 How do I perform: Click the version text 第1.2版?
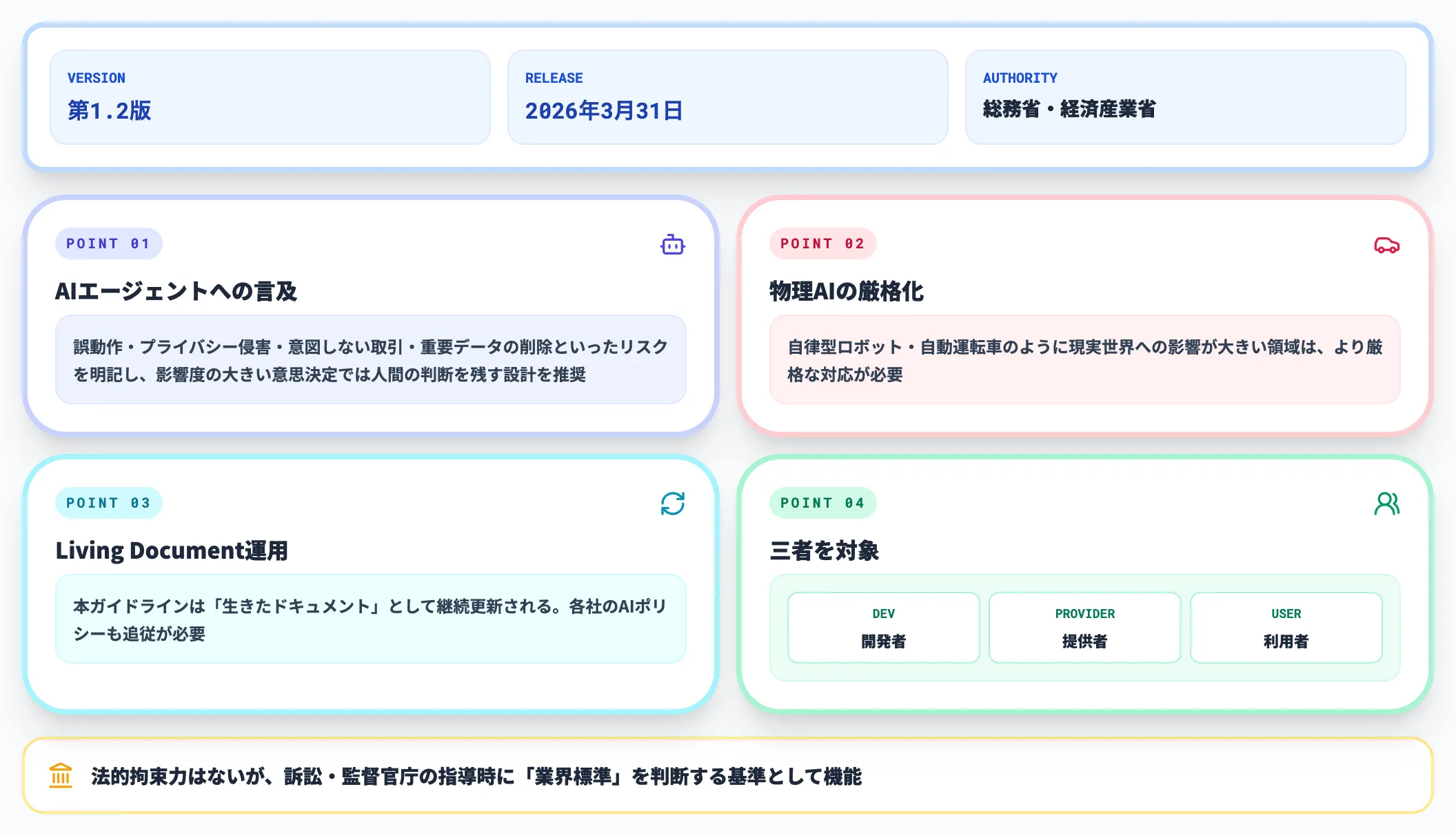pos(109,110)
